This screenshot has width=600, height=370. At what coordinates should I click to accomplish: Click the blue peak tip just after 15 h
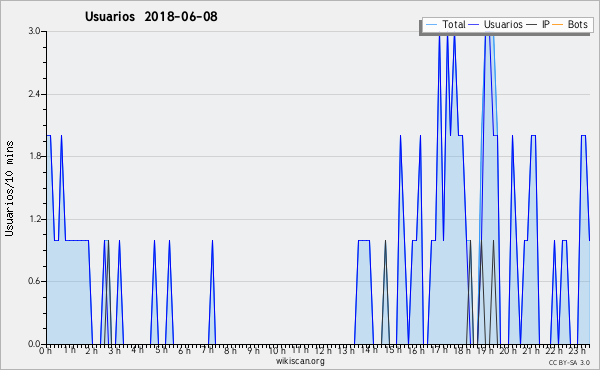(400, 136)
